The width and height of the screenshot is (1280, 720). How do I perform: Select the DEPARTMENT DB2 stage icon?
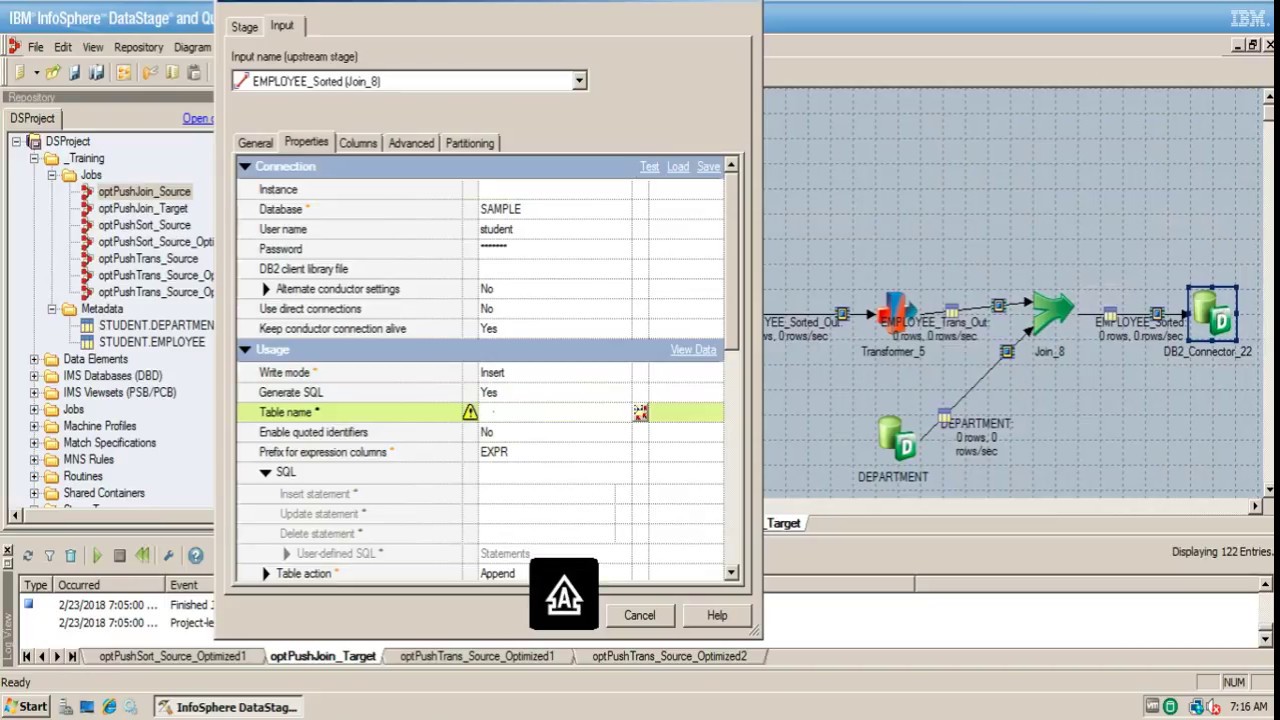click(896, 439)
